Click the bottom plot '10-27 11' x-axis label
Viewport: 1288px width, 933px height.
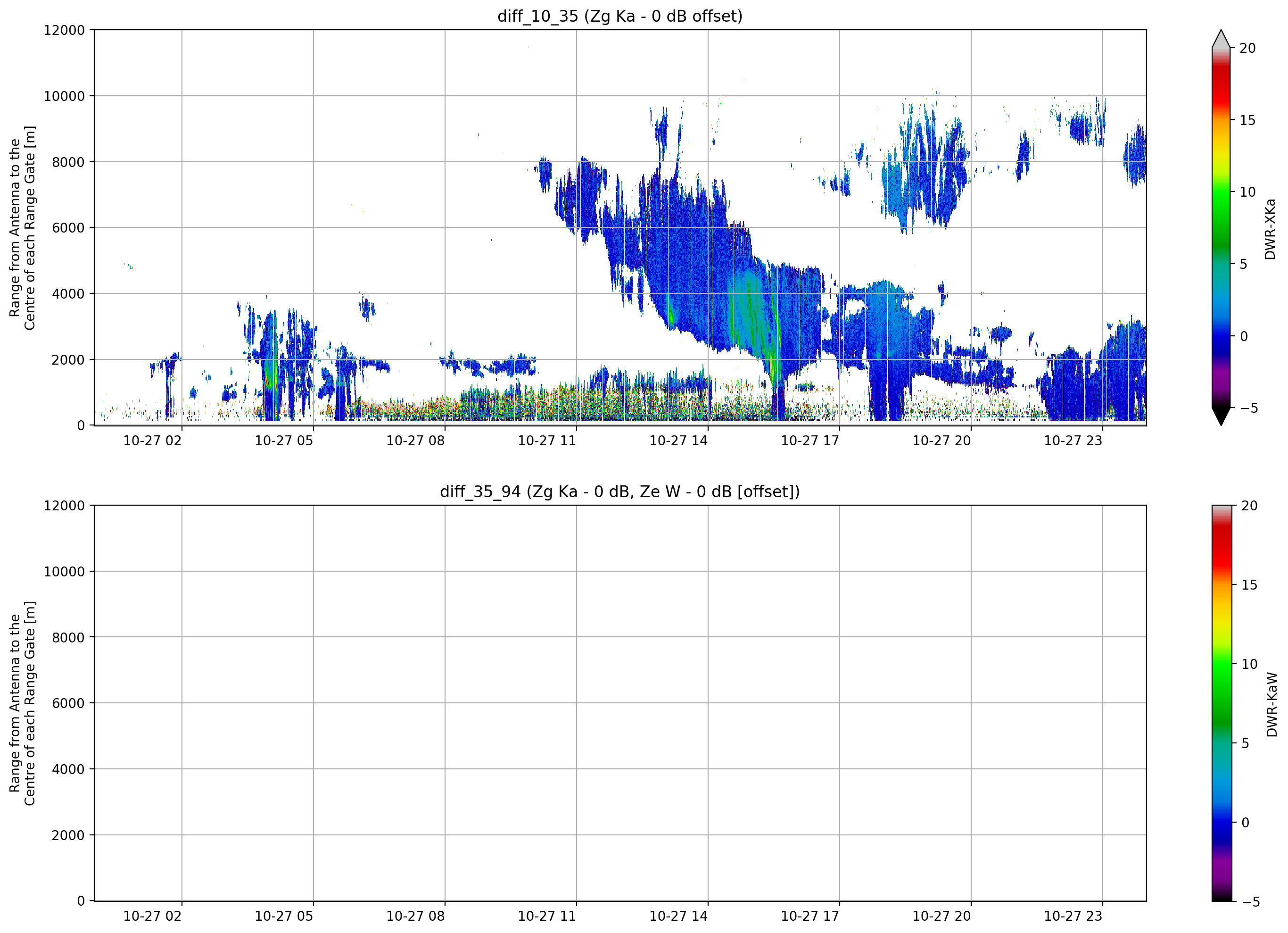[547, 916]
